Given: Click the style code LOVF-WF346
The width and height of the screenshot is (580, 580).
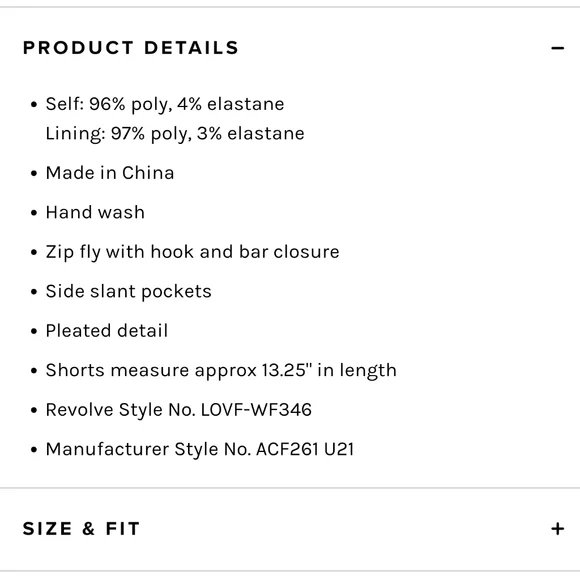Looking at the screenshot, I should click(256, 410).
